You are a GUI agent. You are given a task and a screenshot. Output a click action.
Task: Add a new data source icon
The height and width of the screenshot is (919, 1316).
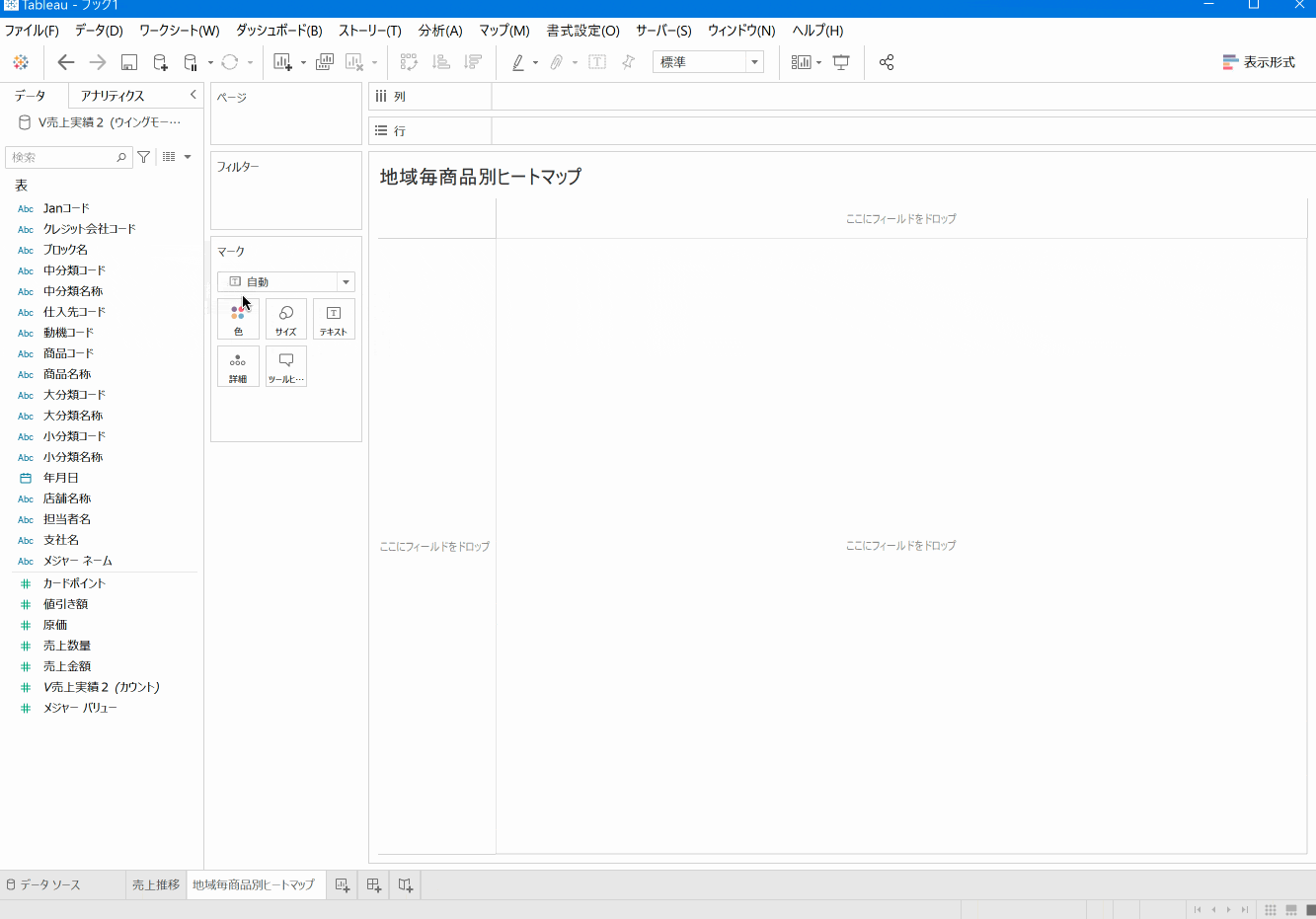click(160, 62)
